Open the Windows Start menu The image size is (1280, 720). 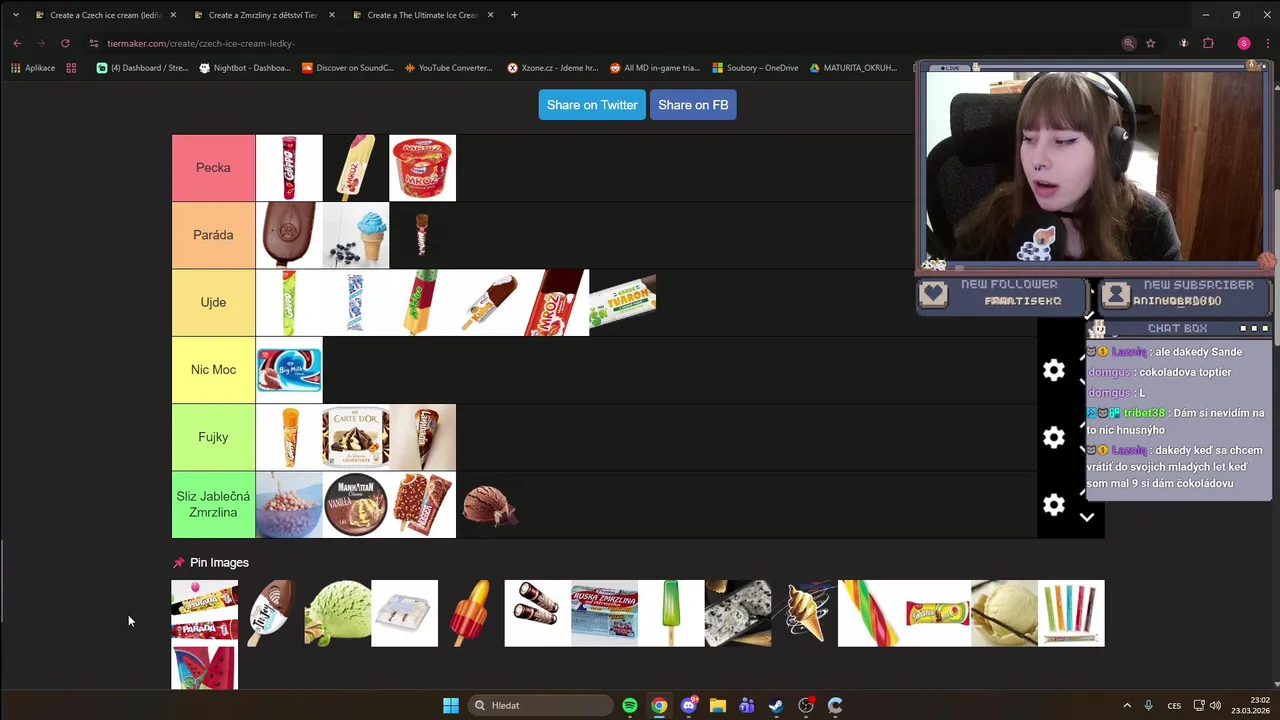pos(451,705)
